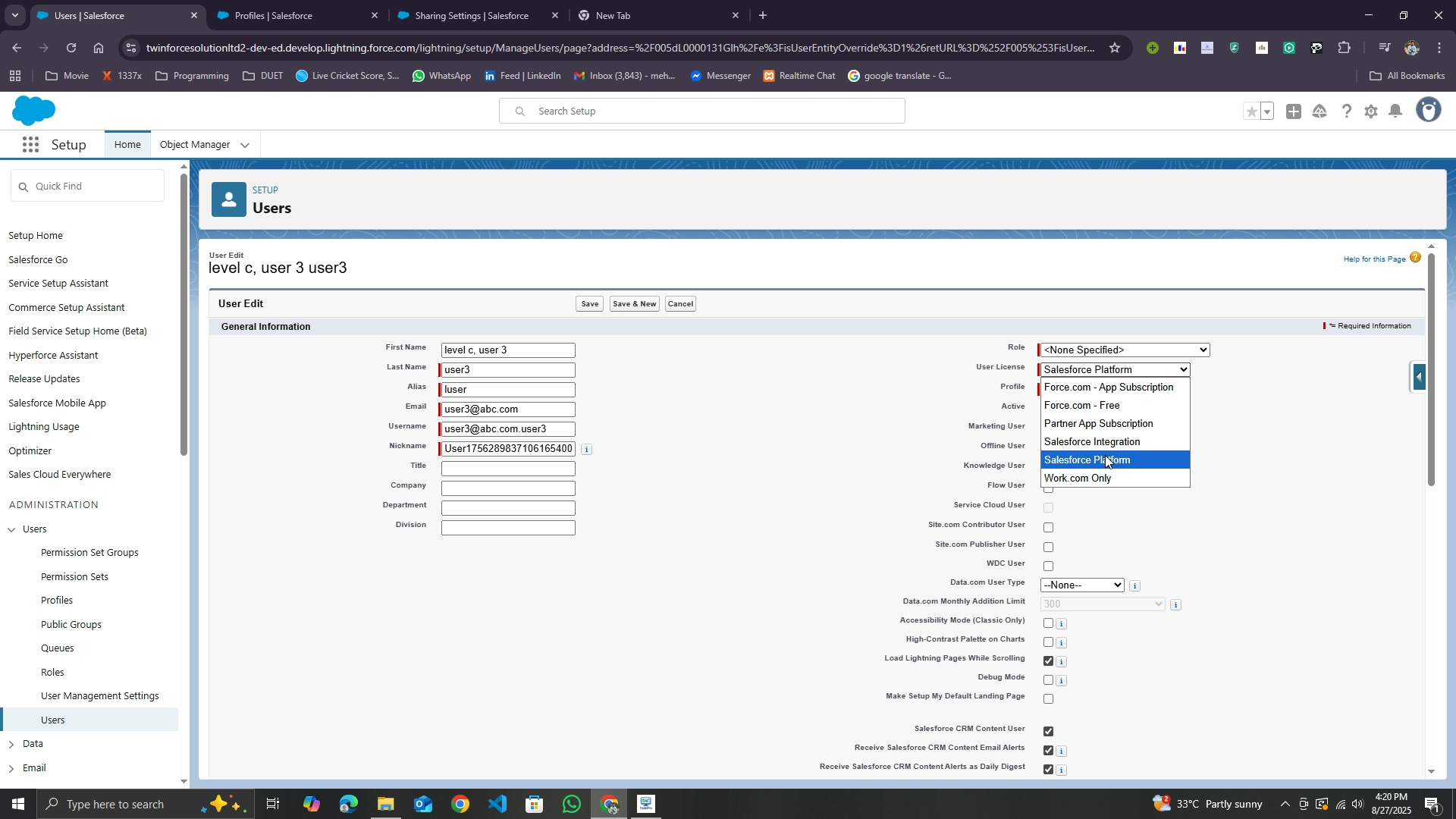The image size is (1456, 819).
Task: Click the Setup gear icon in header
Action: pos(1370,111)
